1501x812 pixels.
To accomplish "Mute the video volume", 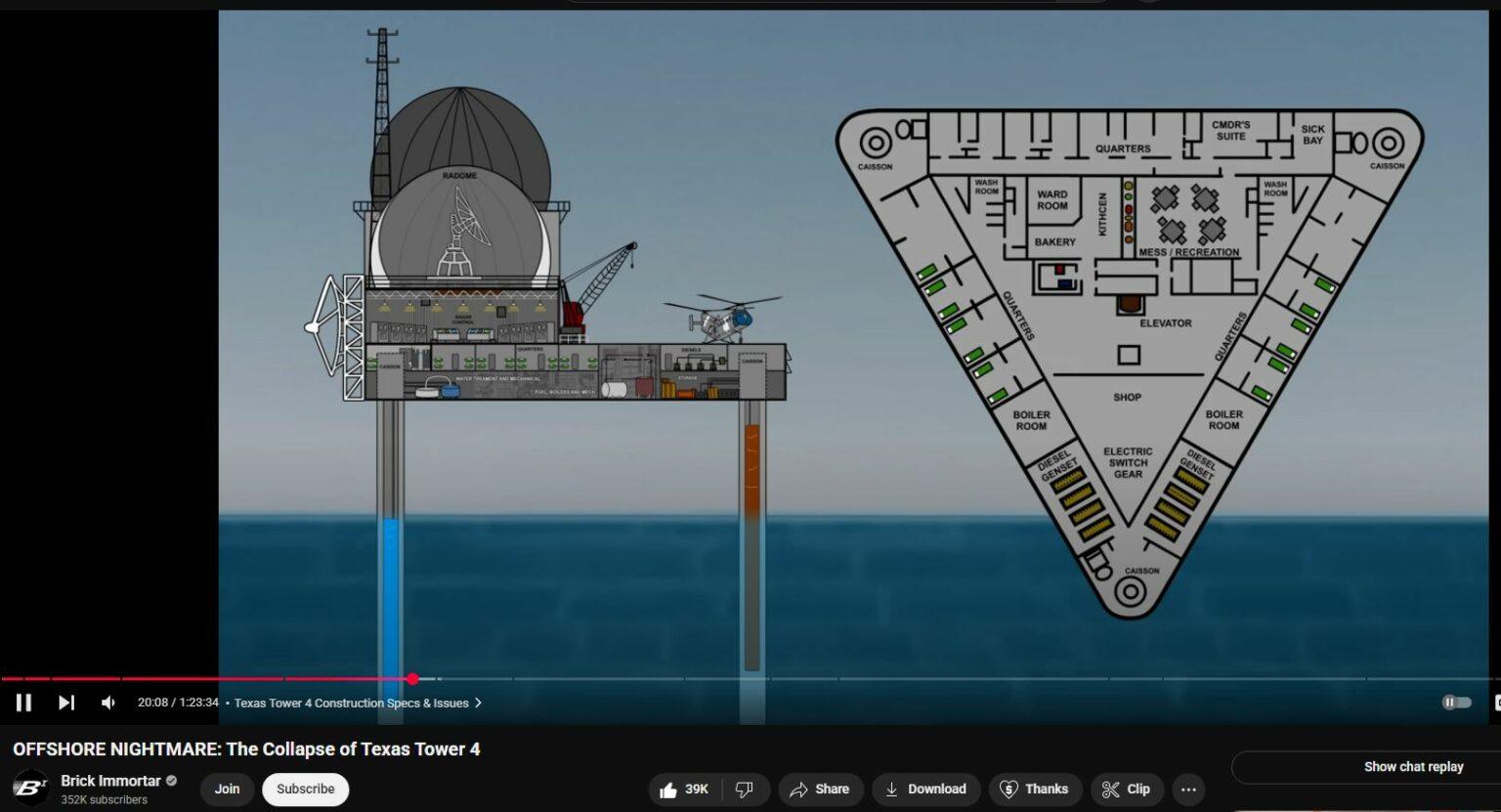I will pos(108,703).
